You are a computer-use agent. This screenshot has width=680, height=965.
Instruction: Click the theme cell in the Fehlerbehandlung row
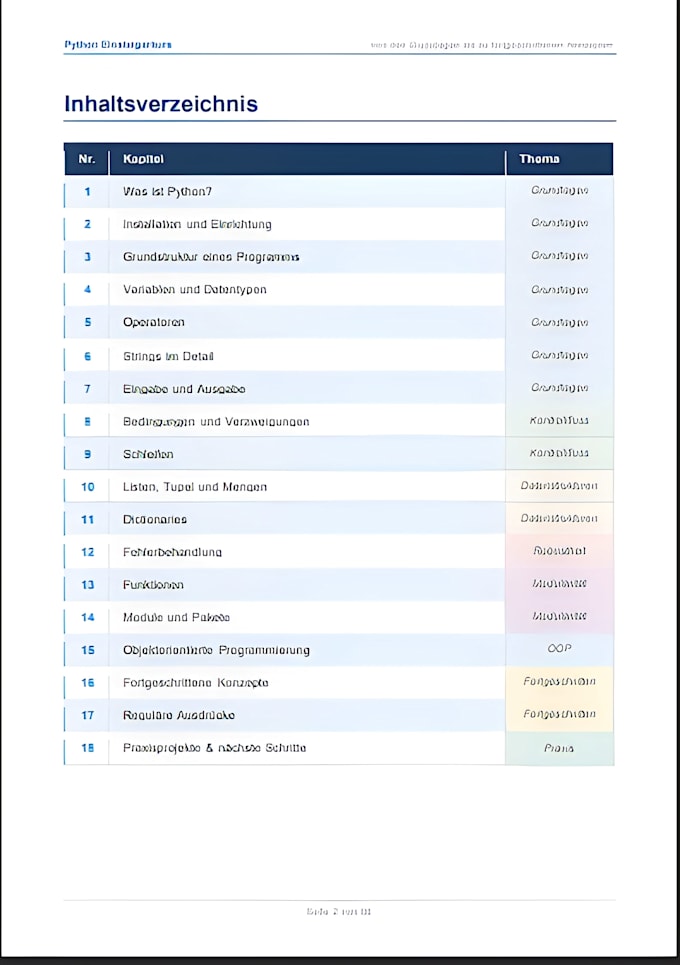pyautogui.click(x=559, y=551)
